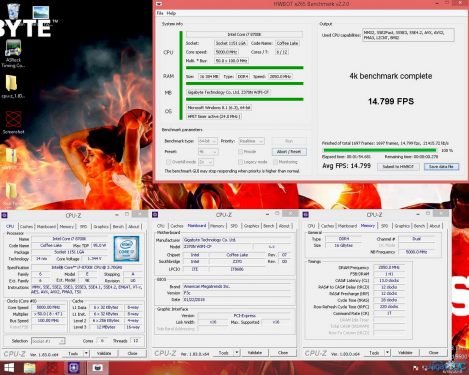The height and width of the screenshot is (375, 469).
Task: Open the landscape image file on desktop
Action: (x=41, y=13)
